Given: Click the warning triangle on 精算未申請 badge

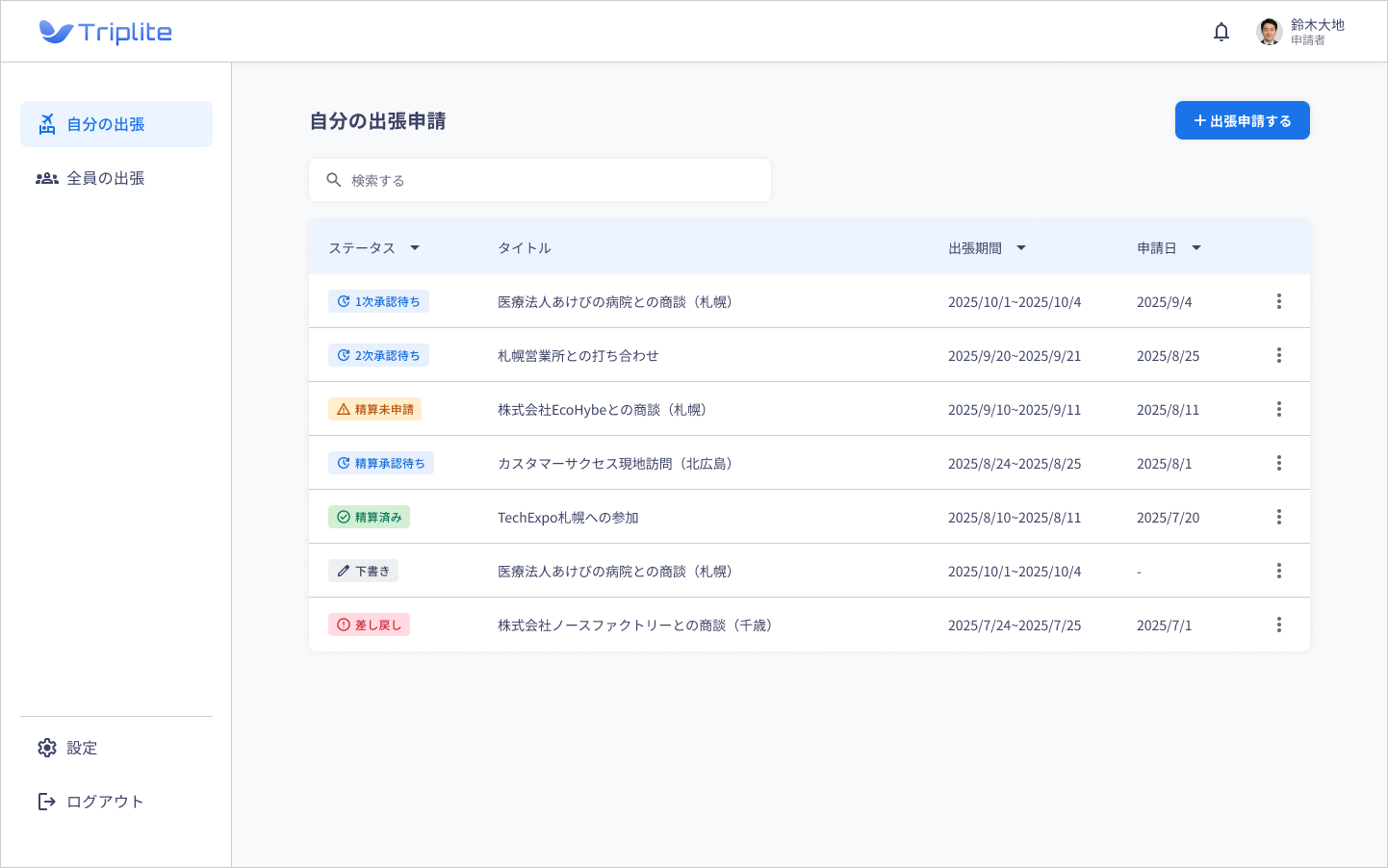Looking at the screenshot, I should tap(344, 408).
